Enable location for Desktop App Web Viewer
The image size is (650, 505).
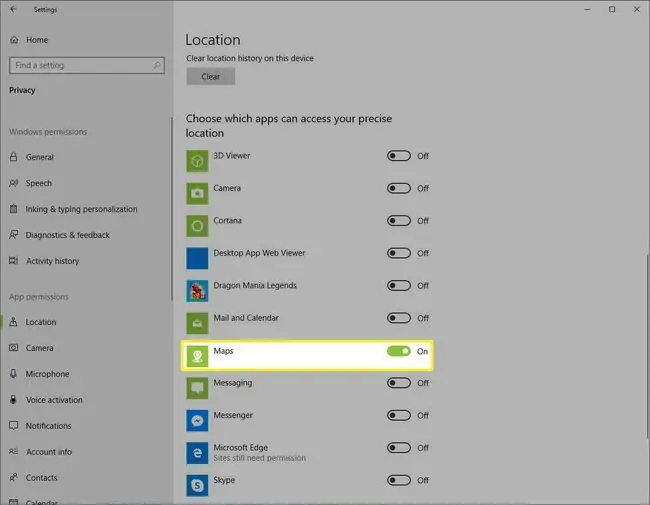pyautogui.click(x=399, y=253)
